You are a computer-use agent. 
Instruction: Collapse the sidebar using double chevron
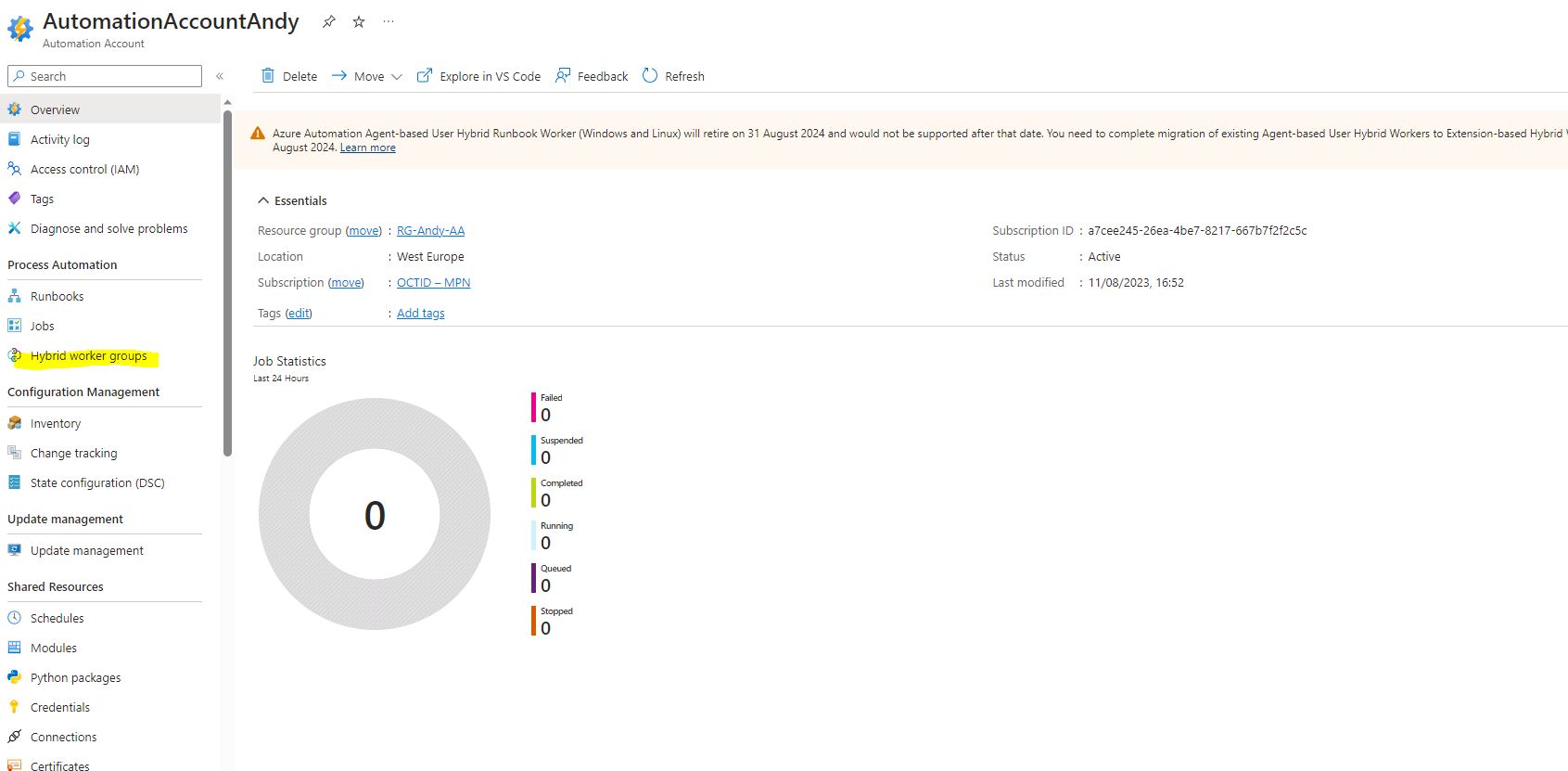pyautogui.click(x=220, y=76)
